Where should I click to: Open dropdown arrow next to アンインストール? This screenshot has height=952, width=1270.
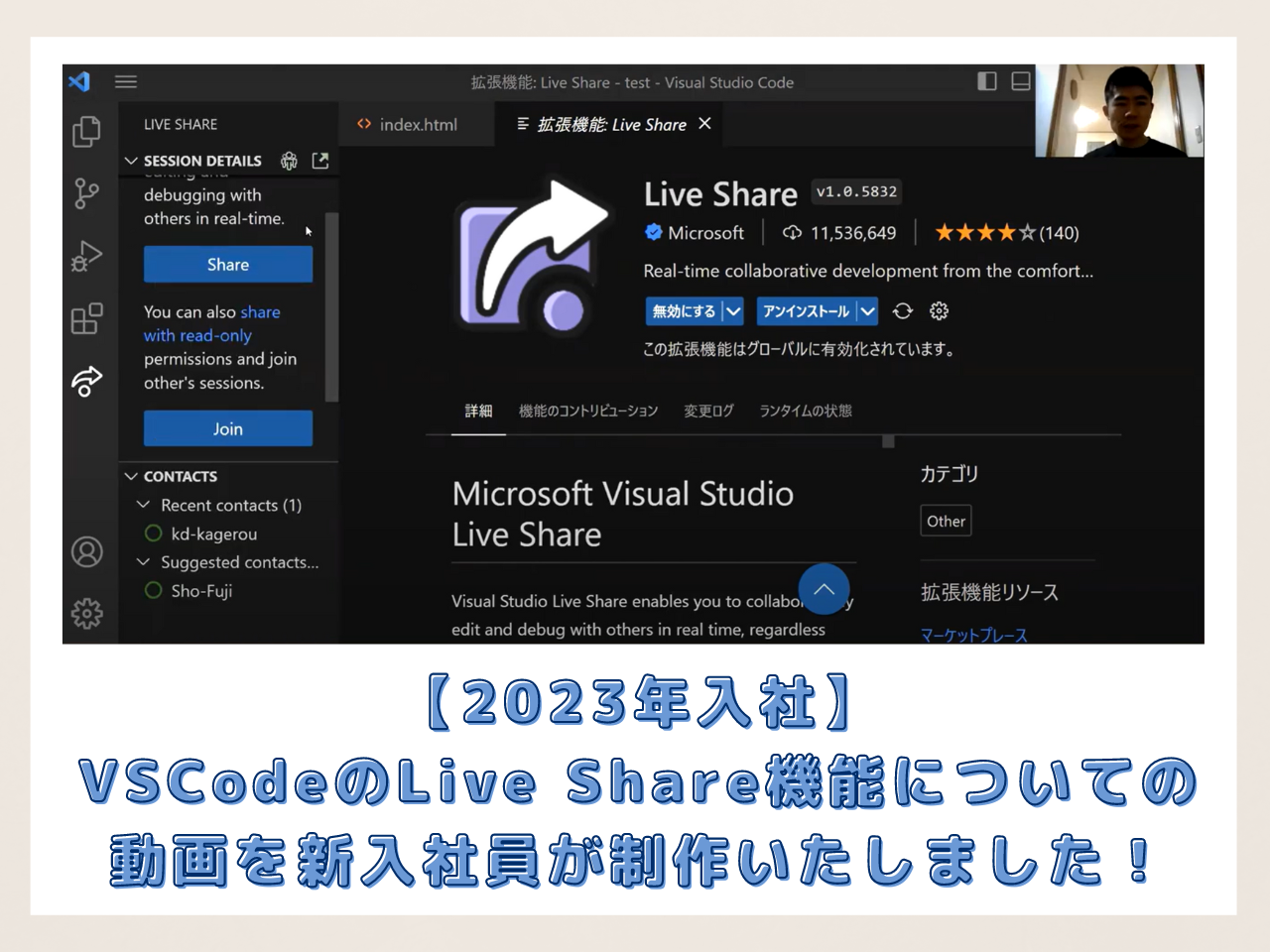[x=868, y=311]
